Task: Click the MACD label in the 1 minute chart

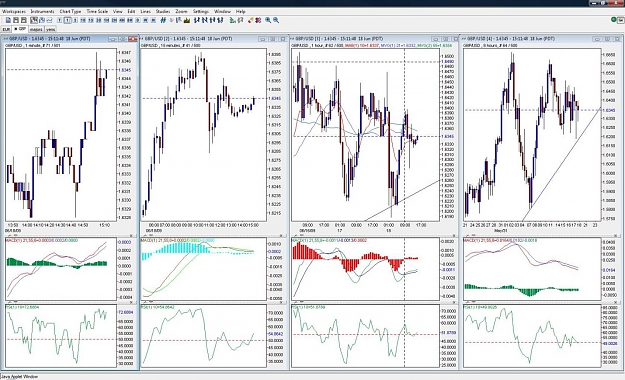Action: (x=42, y=240)
